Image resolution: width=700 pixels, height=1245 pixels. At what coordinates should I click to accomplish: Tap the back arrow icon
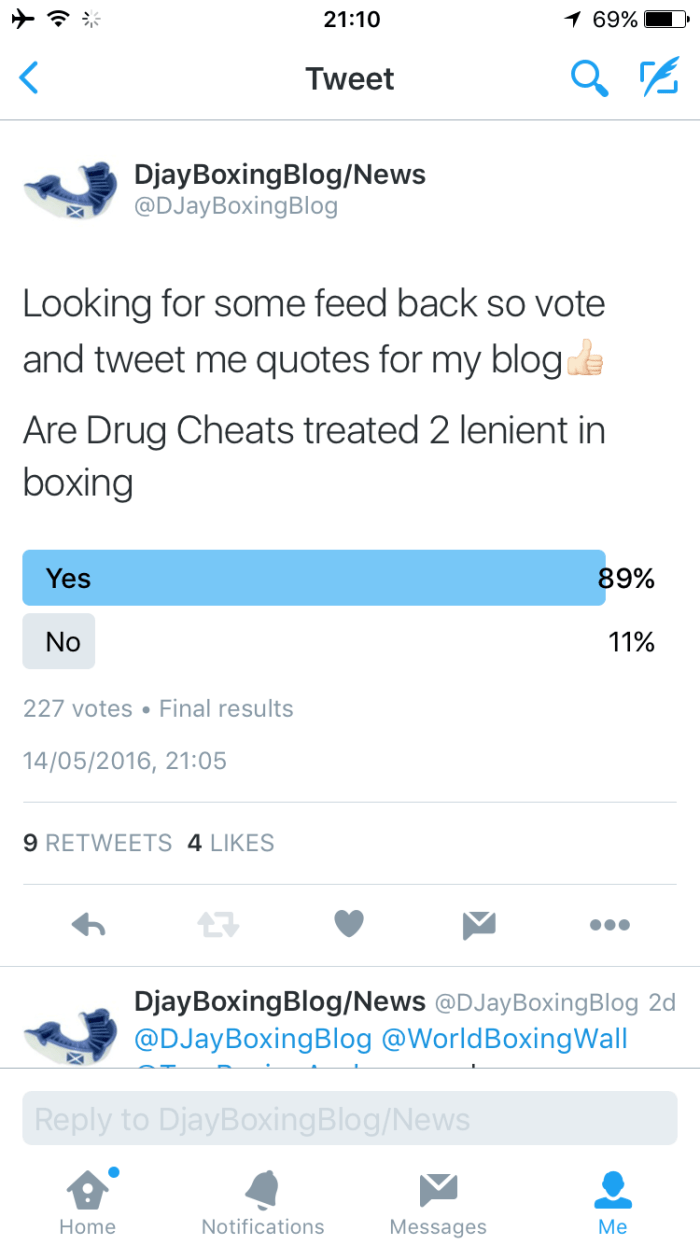click(29, 78)
